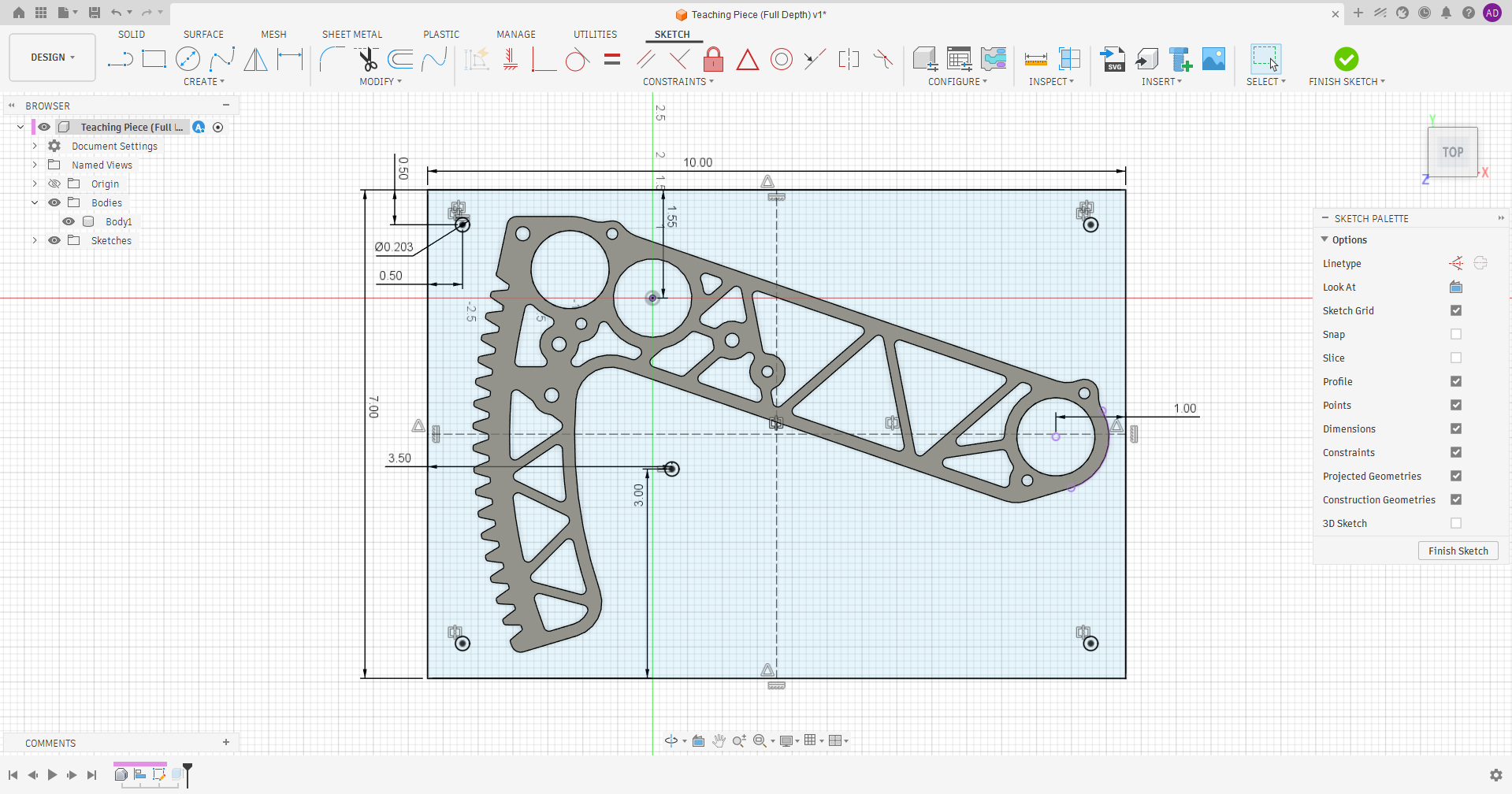1512x794 pixels.
Task: Activate the window Select tool
Action: pos(1265,59)
